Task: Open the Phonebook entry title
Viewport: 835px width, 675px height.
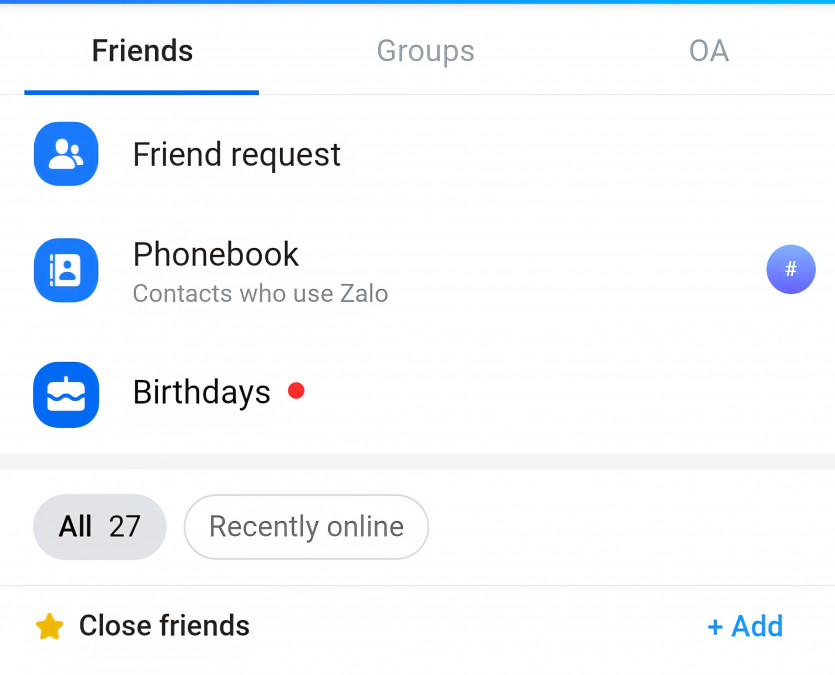Action: coord(216,254)
